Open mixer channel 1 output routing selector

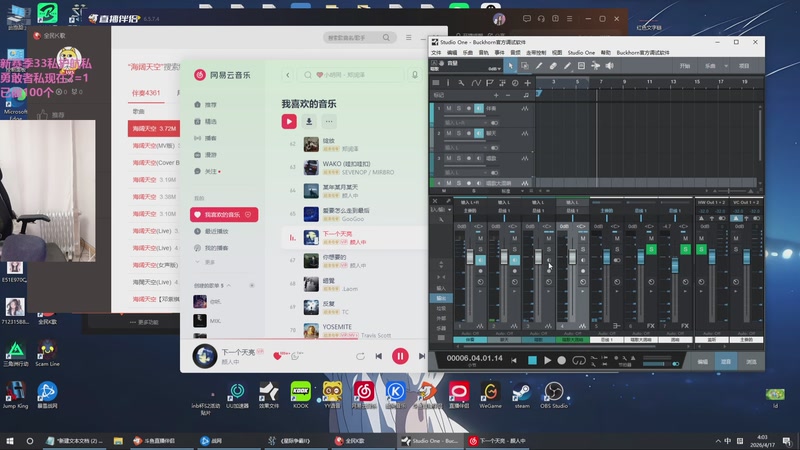(470, 210)
